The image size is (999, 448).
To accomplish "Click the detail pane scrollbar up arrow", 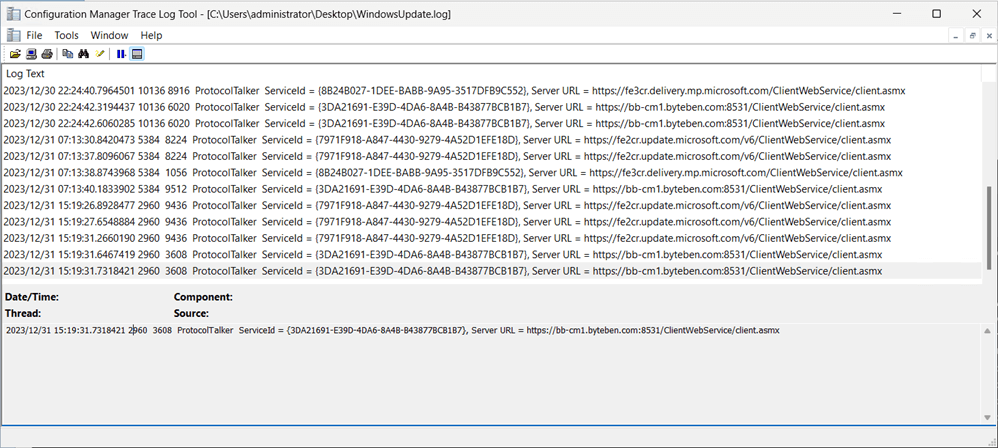I will point(988,331).
